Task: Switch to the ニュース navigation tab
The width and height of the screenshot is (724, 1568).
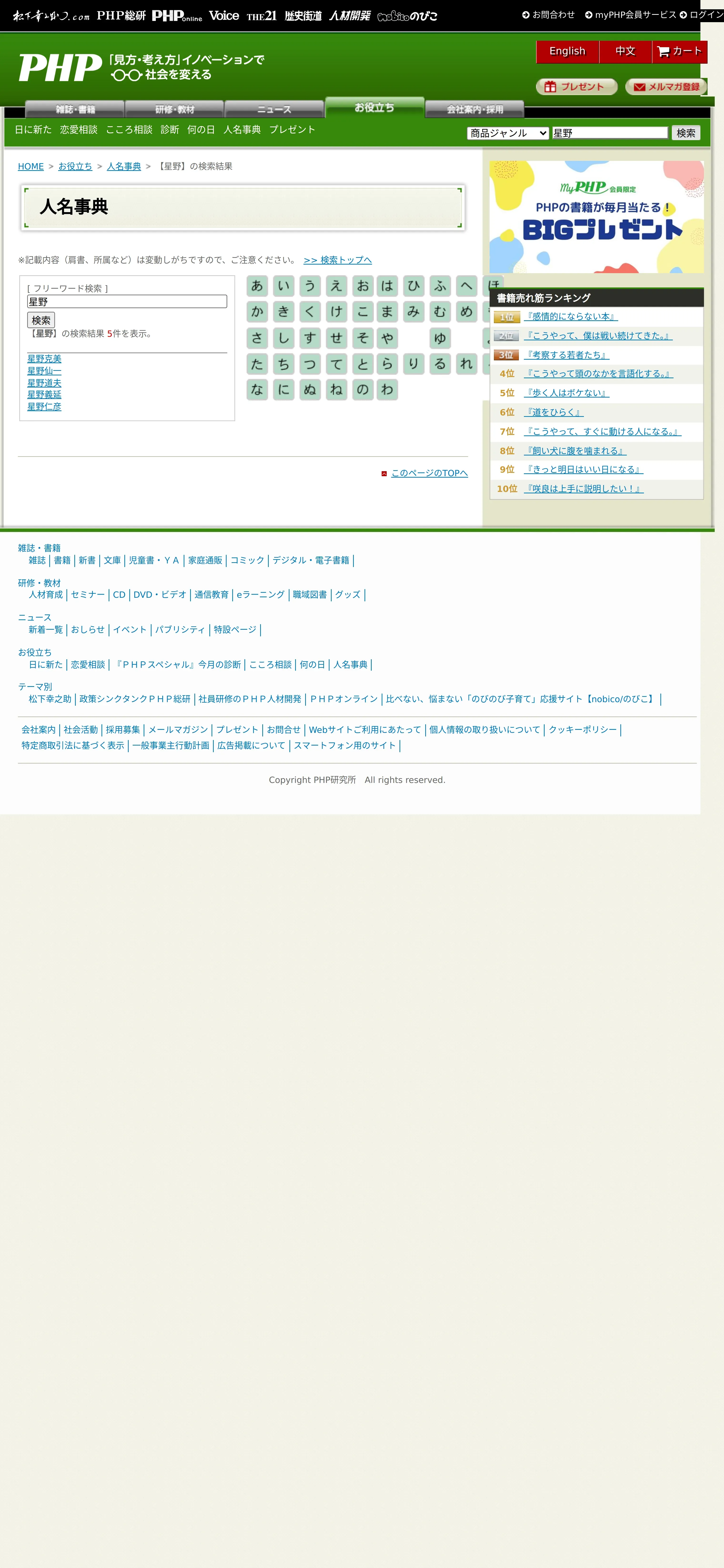Action: 274,110
